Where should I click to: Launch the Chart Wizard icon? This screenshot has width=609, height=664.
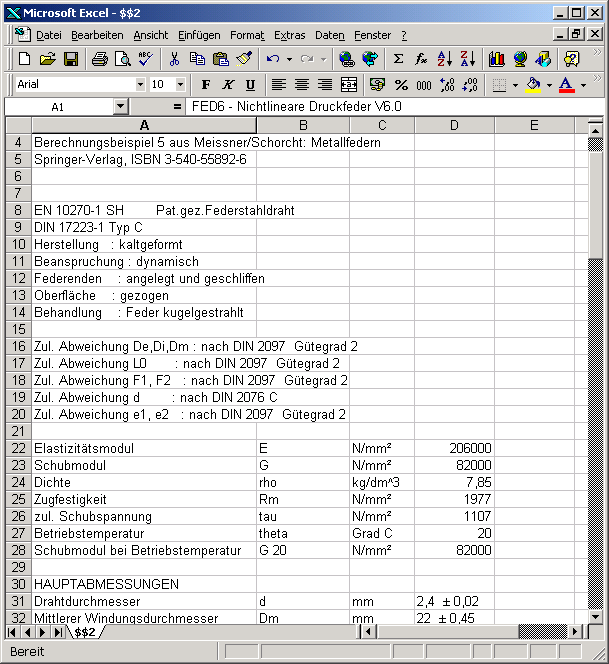pyautogui.click(x=497, y=59)
